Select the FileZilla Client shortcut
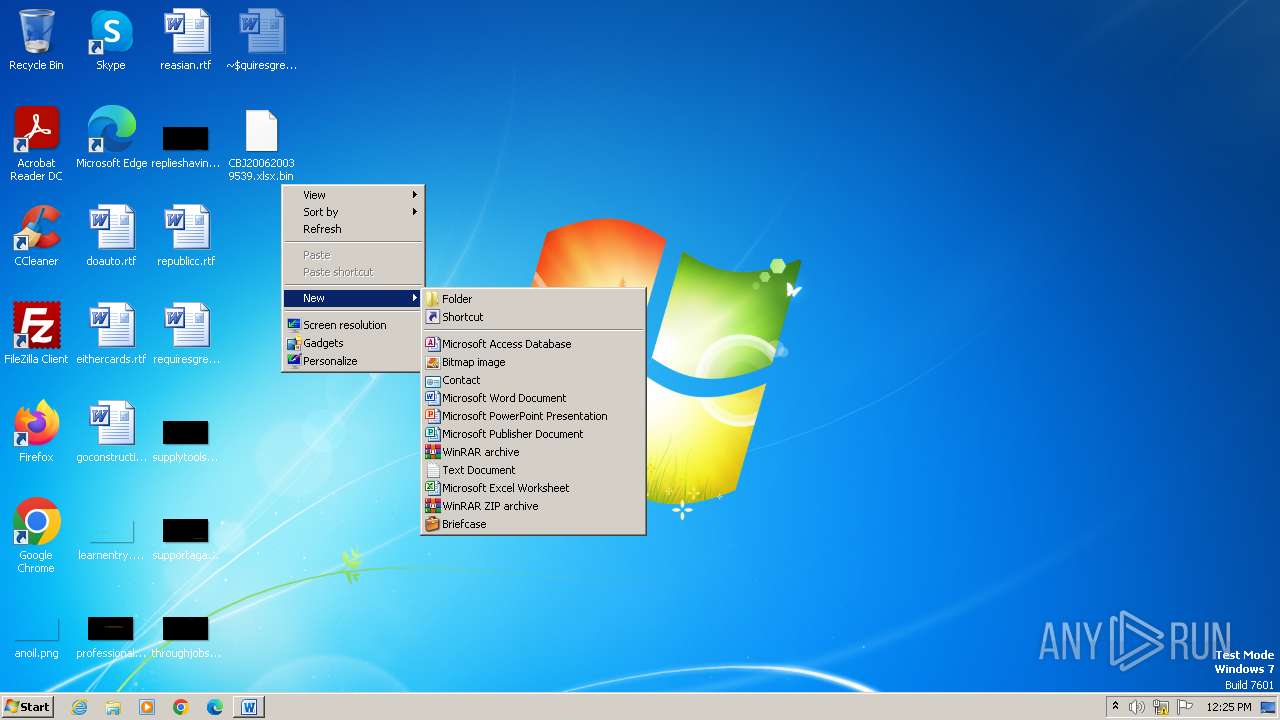Image resolution: width=1280 pixels, height=720 pixels. tap(36, 334)
